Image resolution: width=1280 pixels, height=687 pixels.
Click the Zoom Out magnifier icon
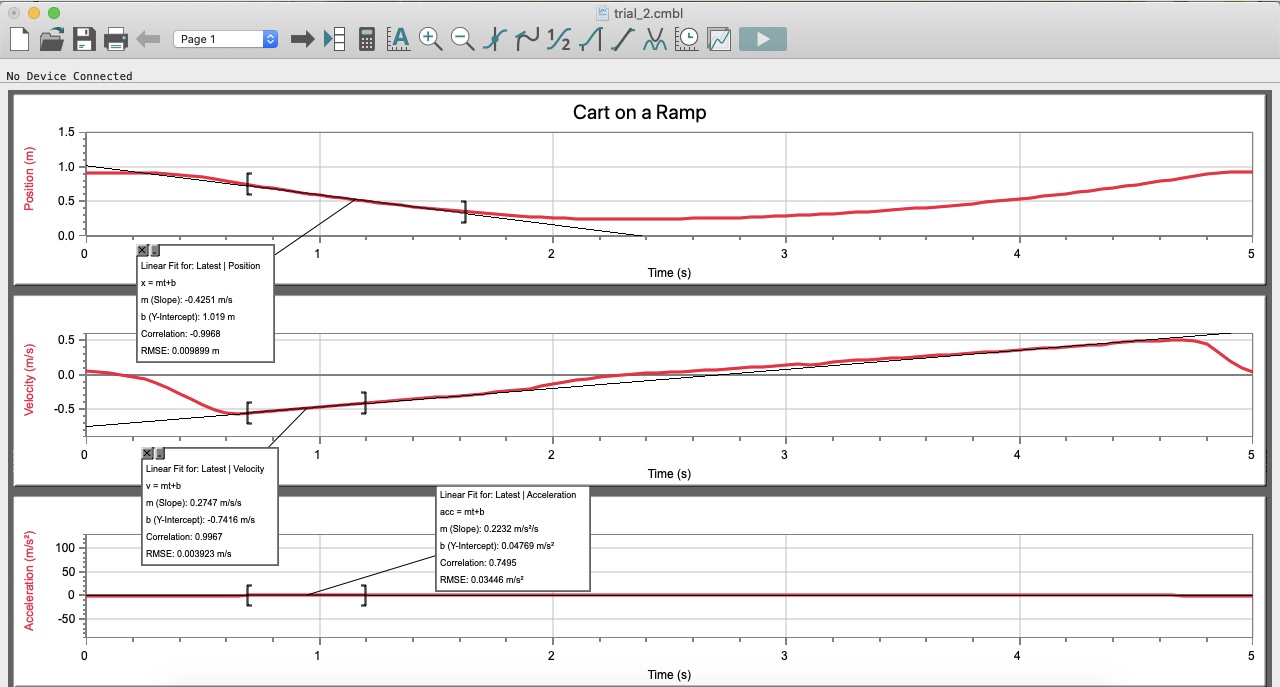[462, 39]
